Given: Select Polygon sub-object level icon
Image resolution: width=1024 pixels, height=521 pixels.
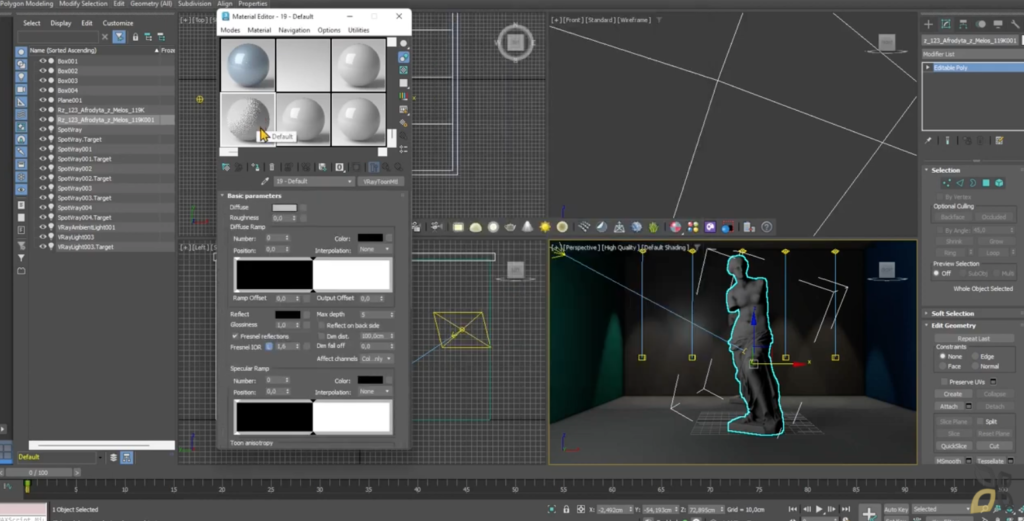Looking at the screenshot, I should coord(986,183).
